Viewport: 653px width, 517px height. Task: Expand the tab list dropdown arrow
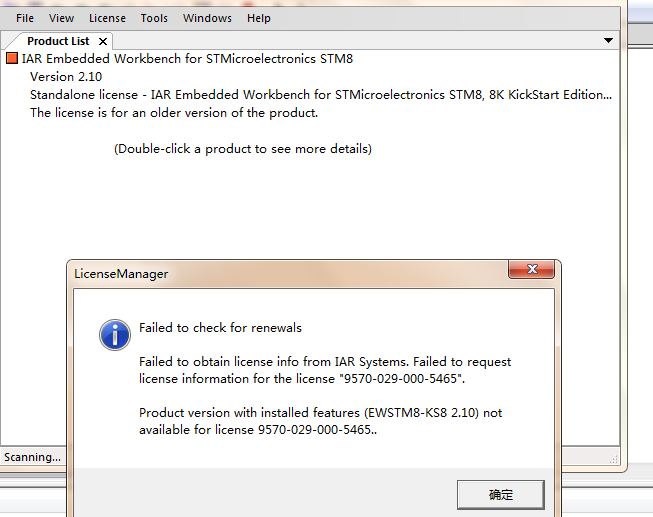click(608, 40)
